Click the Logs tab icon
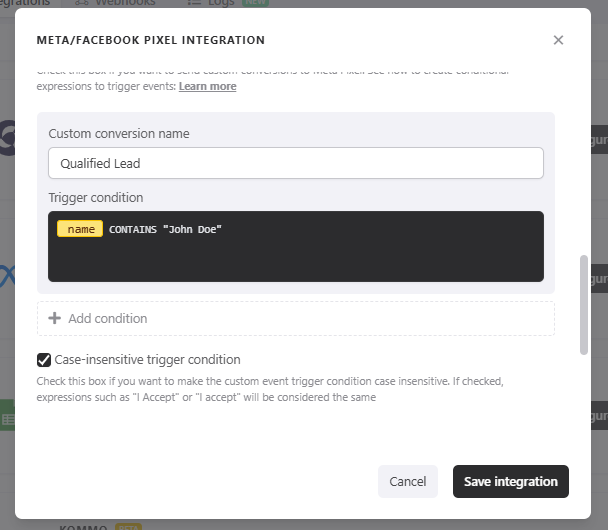This screenshot has width=608, height=530. 193,3
